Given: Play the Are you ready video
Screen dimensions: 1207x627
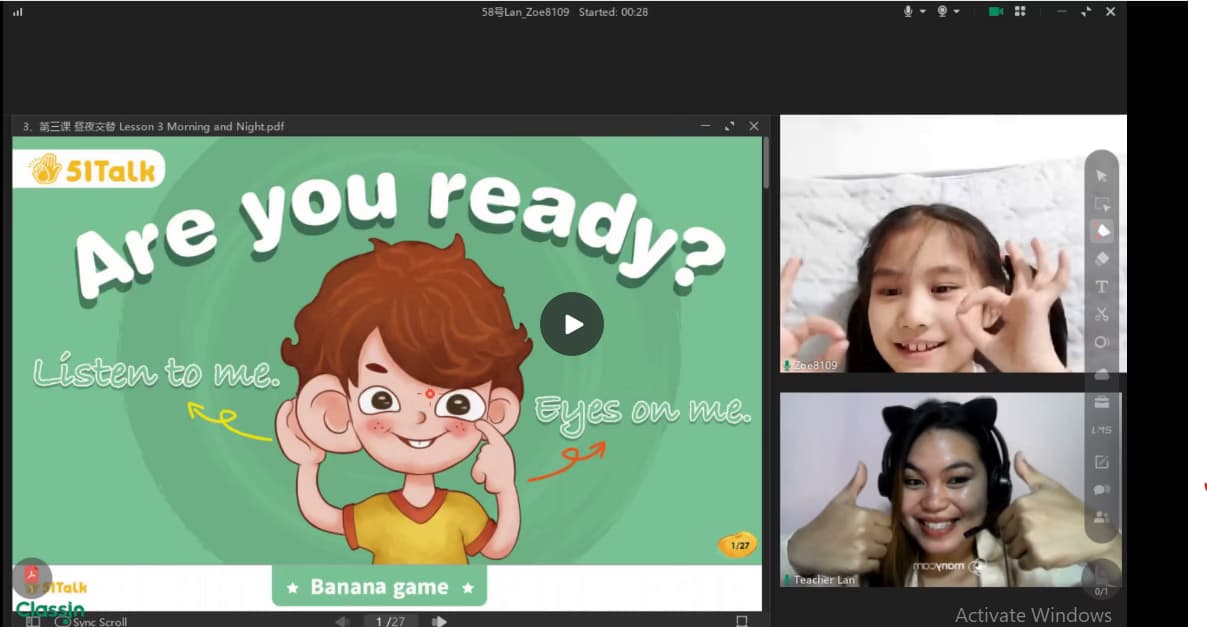Looking at the screenshot, I should tap(572, 324).
